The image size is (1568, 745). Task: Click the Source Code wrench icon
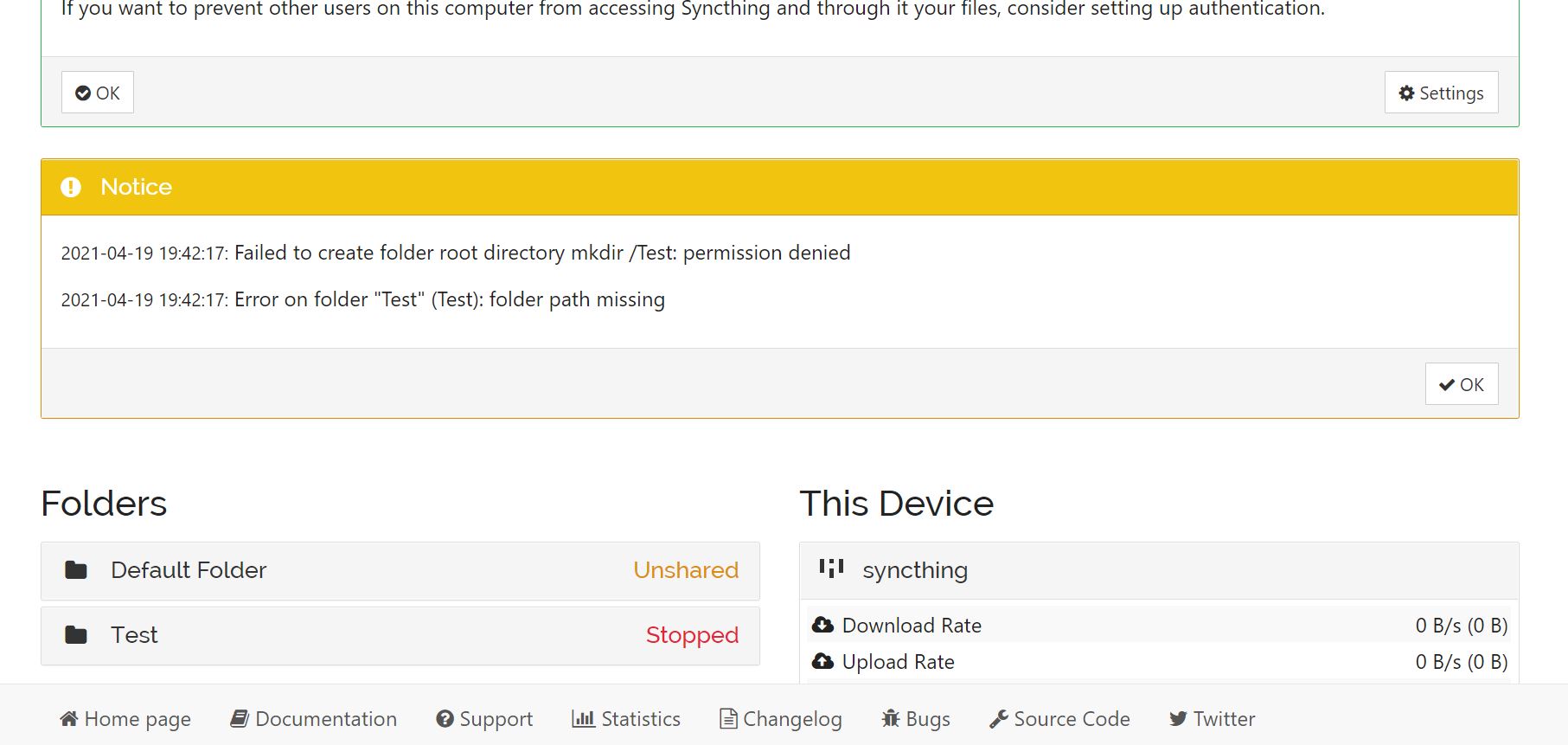point(999,719)
